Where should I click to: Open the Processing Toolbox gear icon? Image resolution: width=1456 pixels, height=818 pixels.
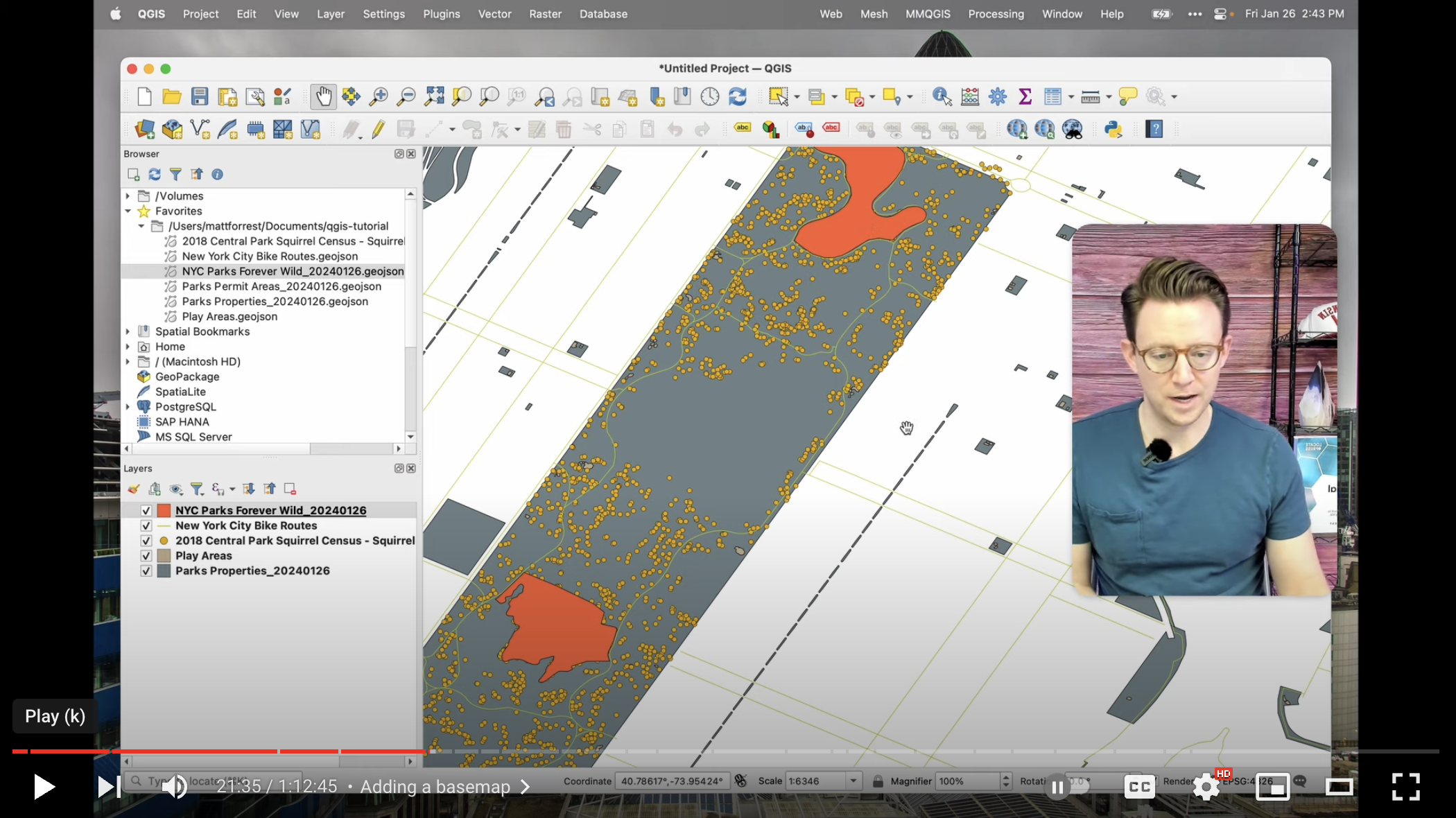998,96
